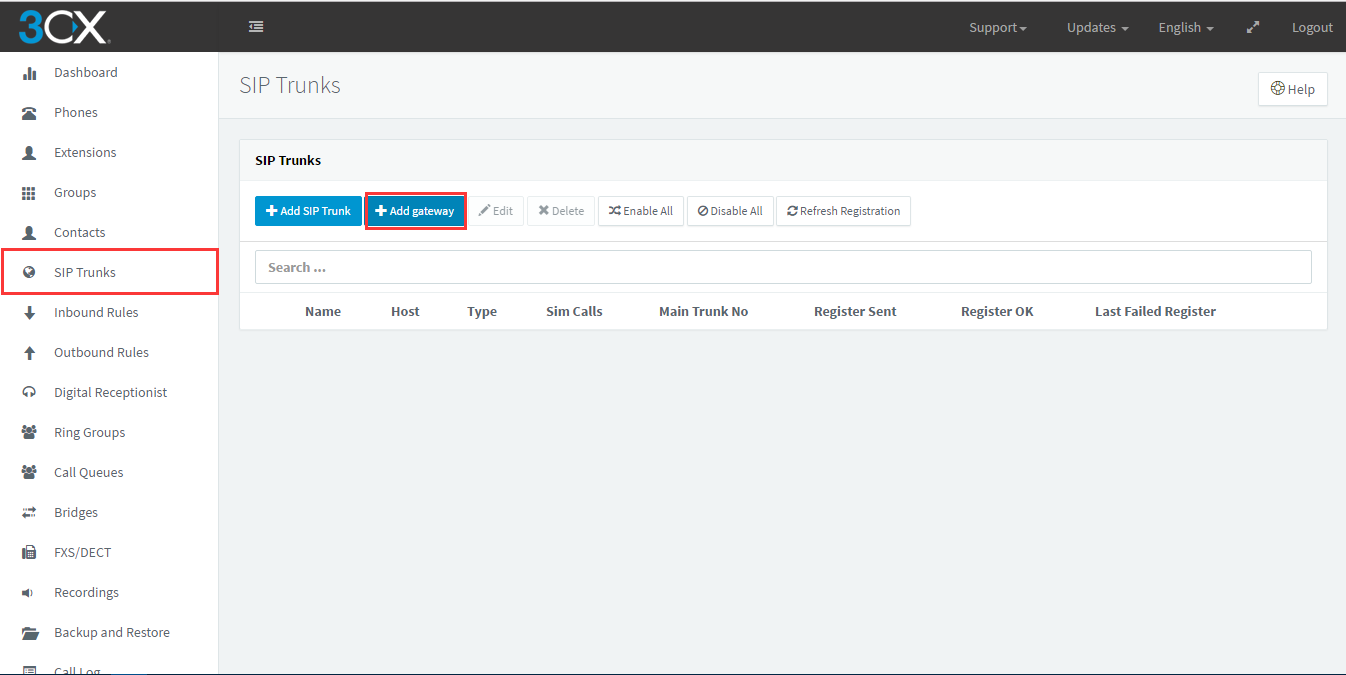Click the Call Queues people icon
Image resolution: width=1346 pixels, height=675 pixels.
[x=29, y=473]
